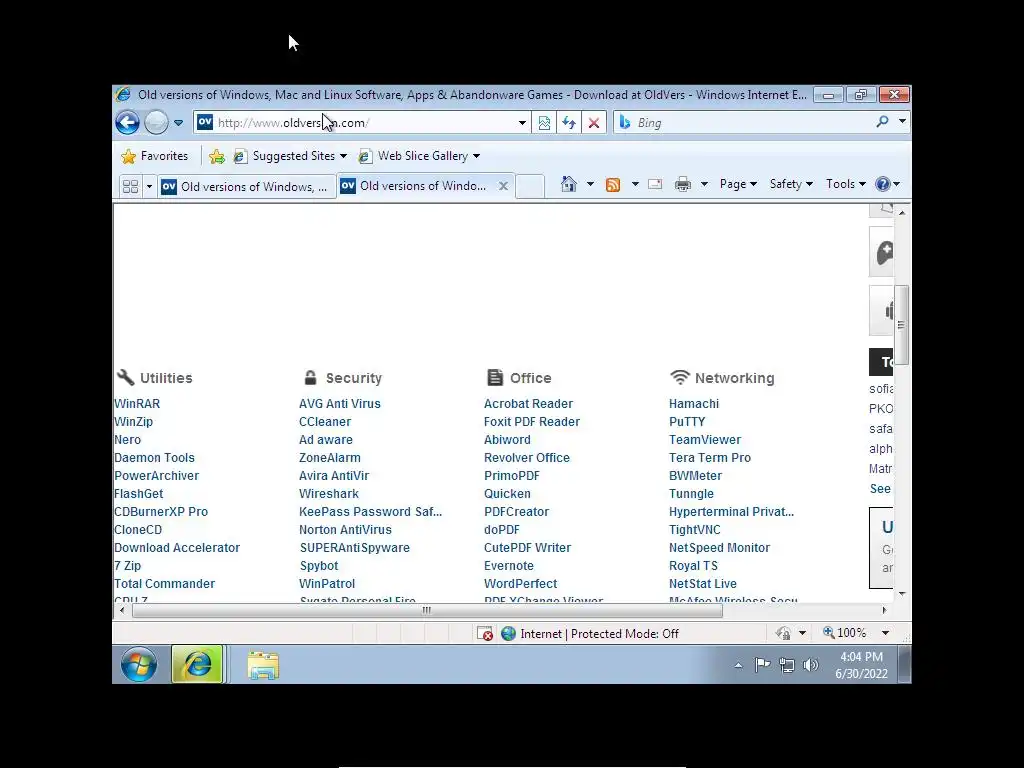Click the RSS Feeds icon
The width and height of the screenshot is (1024, 768).
pos(613,185)
